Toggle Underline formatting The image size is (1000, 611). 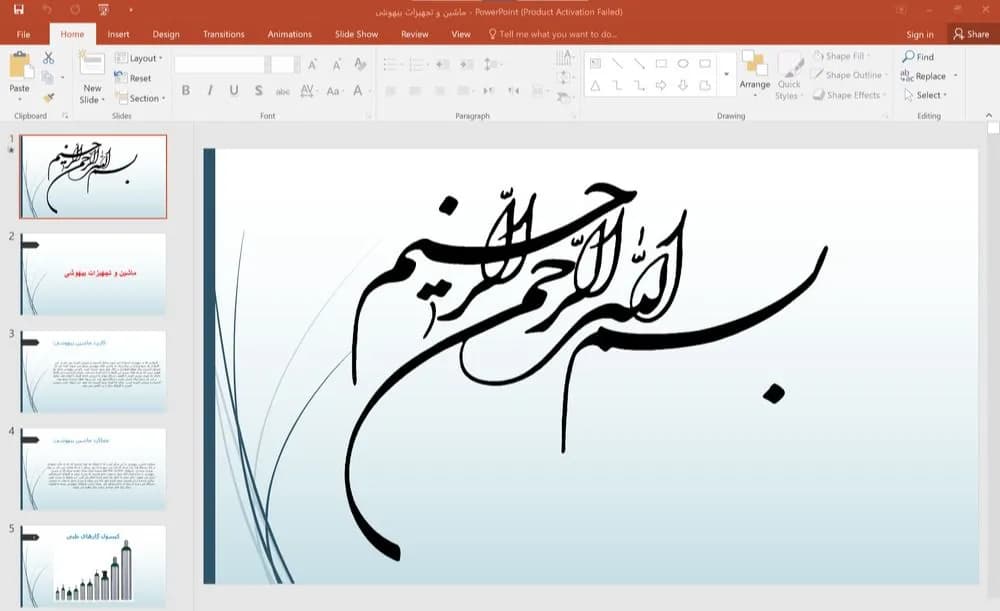233,91
